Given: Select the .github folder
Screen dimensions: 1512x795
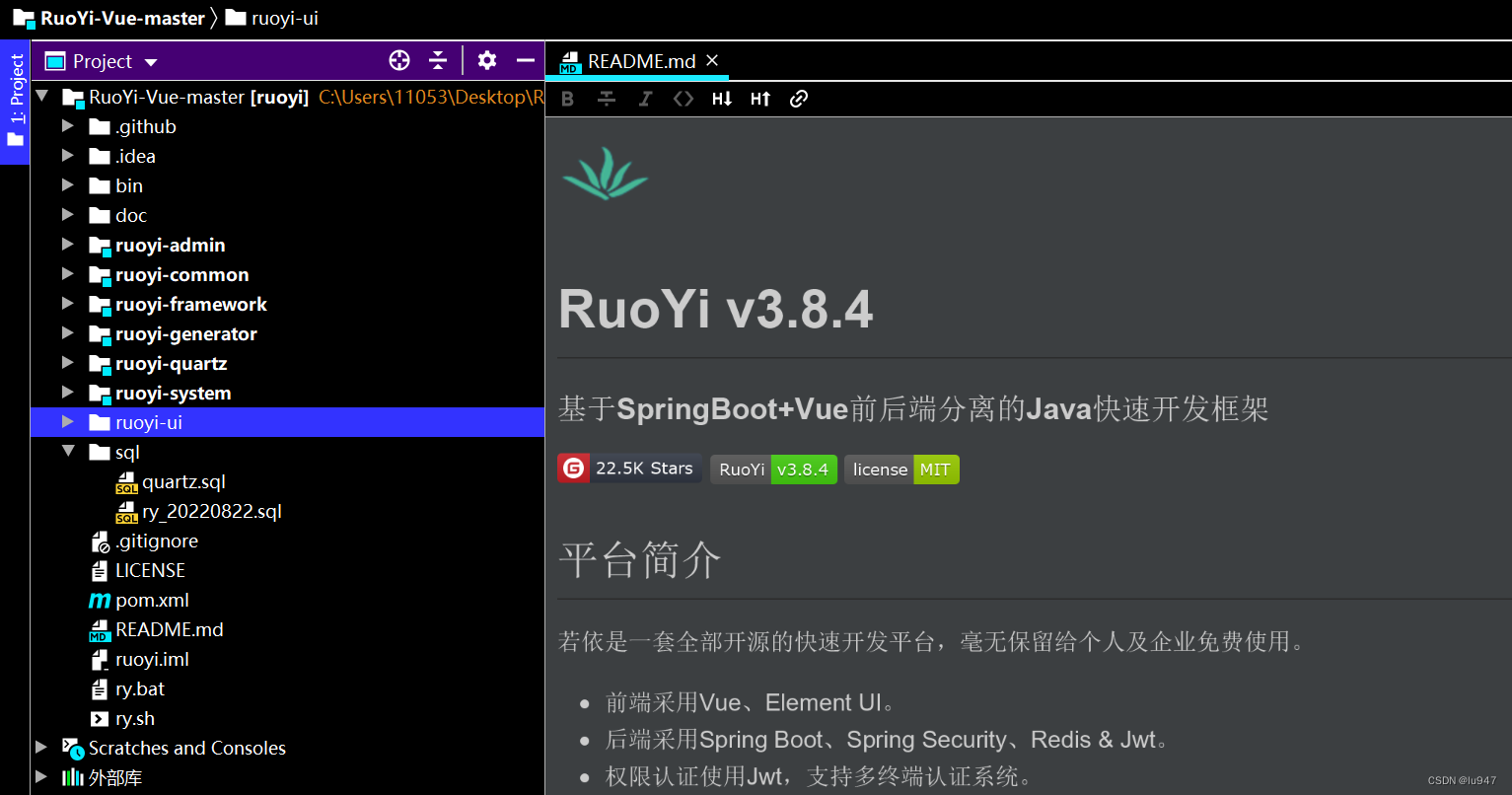Looking at the screenshot, I should pos(132,126).
